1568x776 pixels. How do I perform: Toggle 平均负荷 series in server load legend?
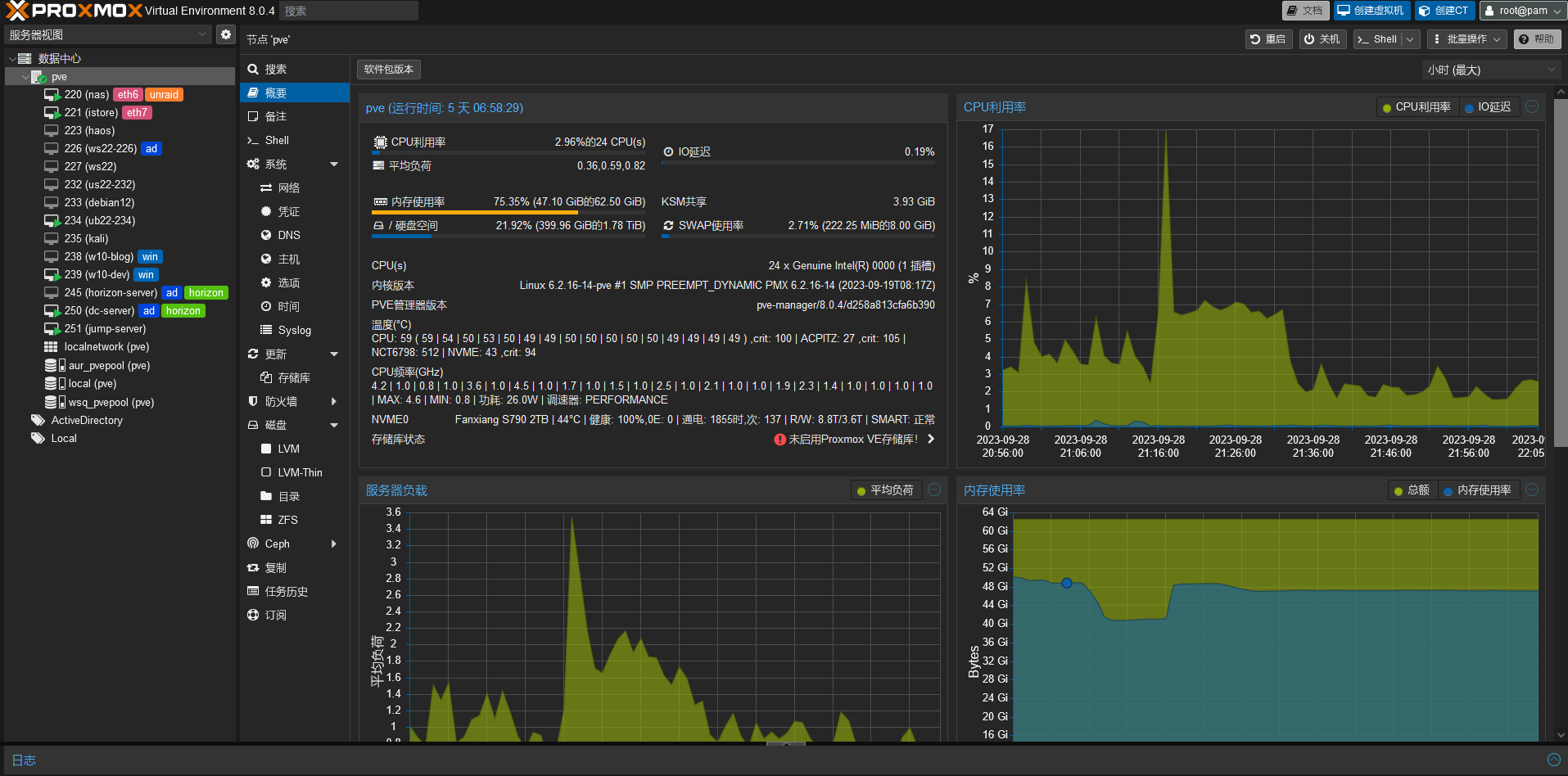coord(886,490)
